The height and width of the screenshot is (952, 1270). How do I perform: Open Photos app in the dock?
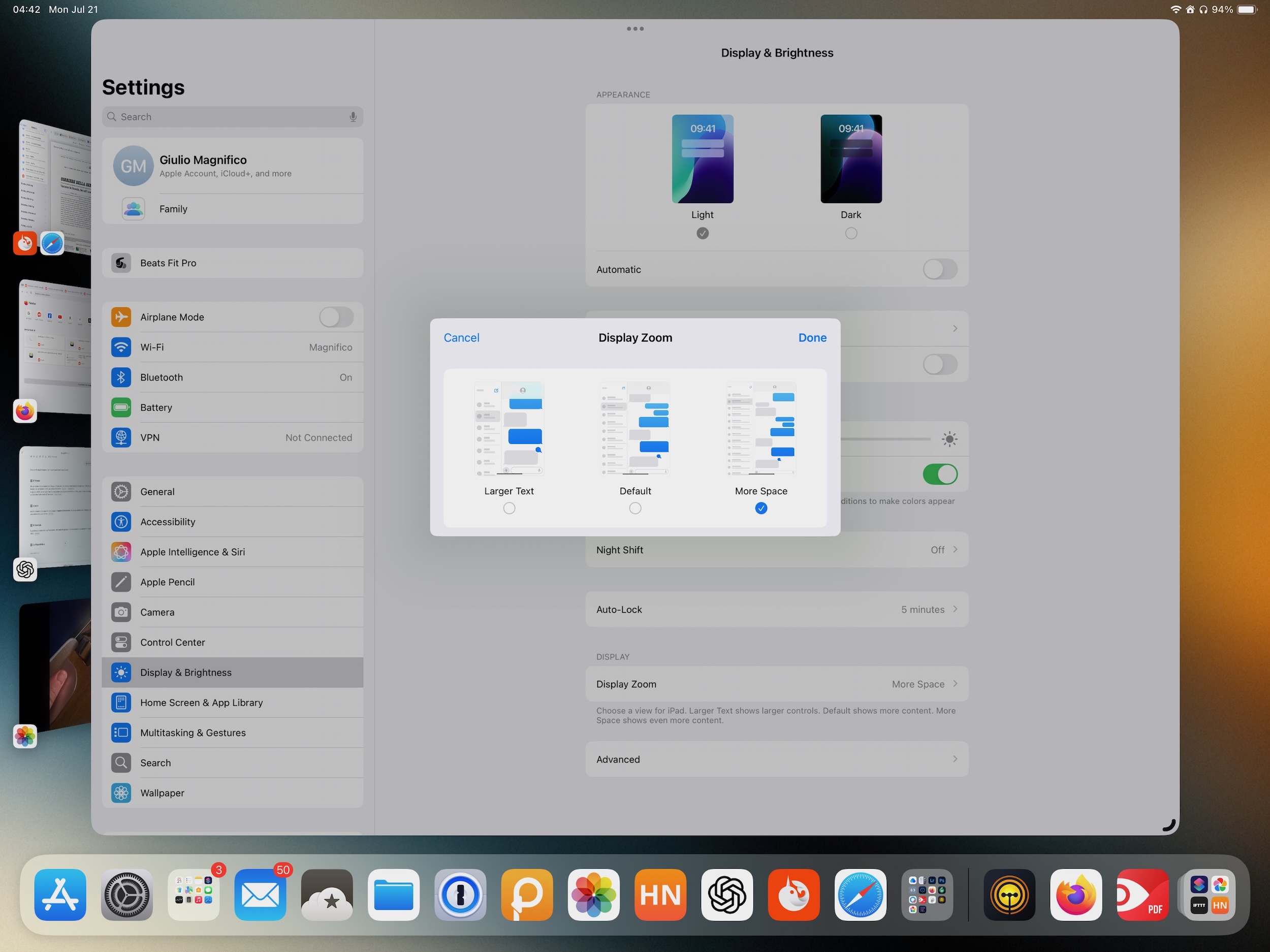click(x=594, y=895)
